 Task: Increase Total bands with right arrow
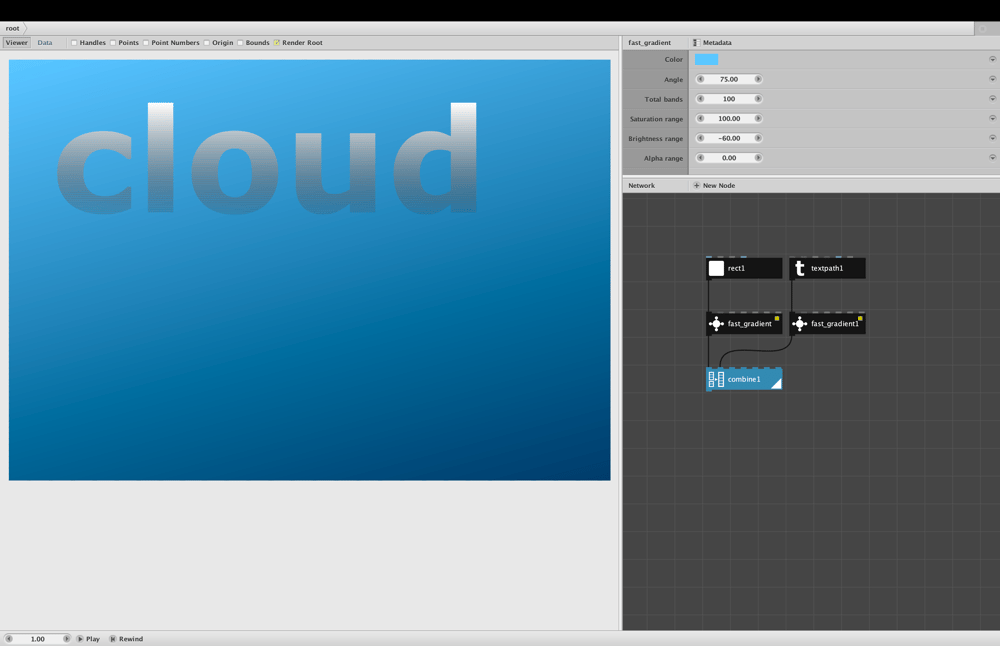click(758, 99)
